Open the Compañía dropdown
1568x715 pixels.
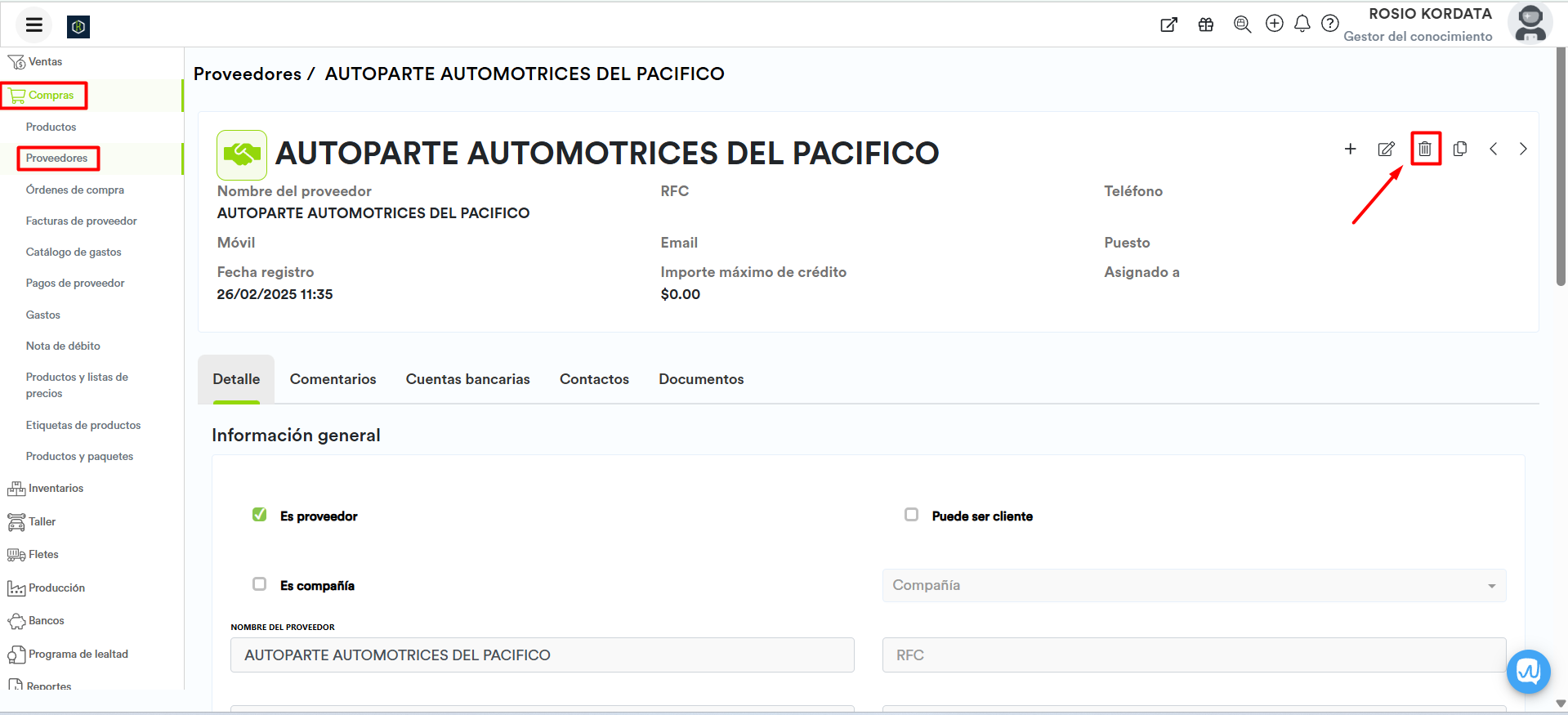[1193, 586]
